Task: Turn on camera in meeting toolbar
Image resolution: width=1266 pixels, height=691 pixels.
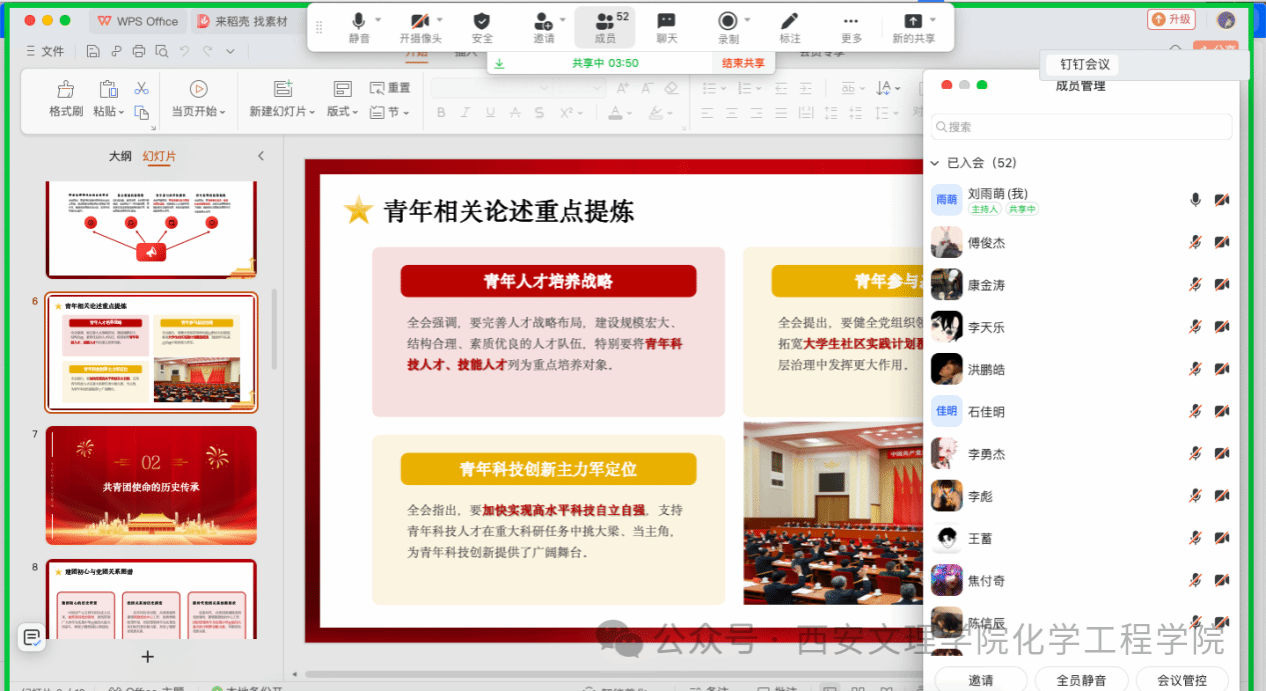Action: point(420,27)
